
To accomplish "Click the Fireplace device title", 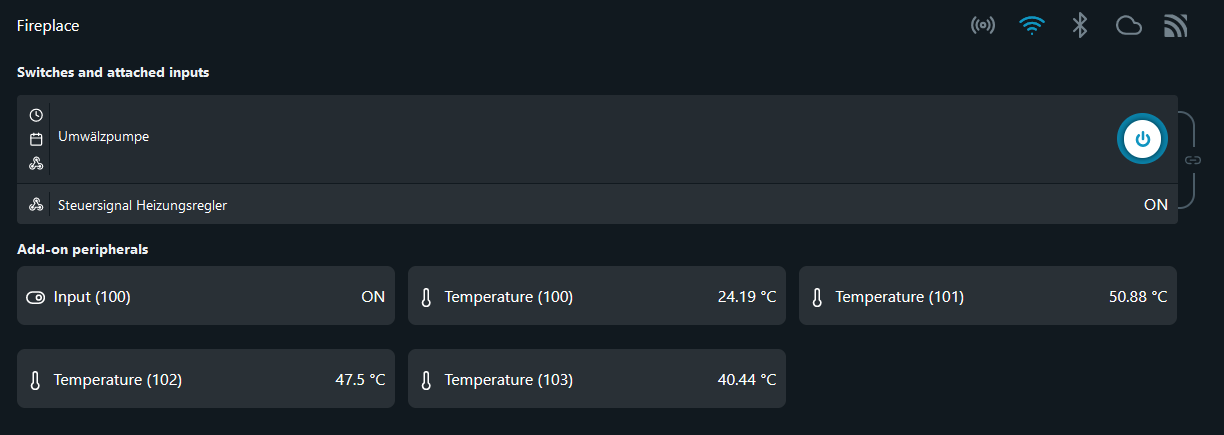I will (48, 26).
